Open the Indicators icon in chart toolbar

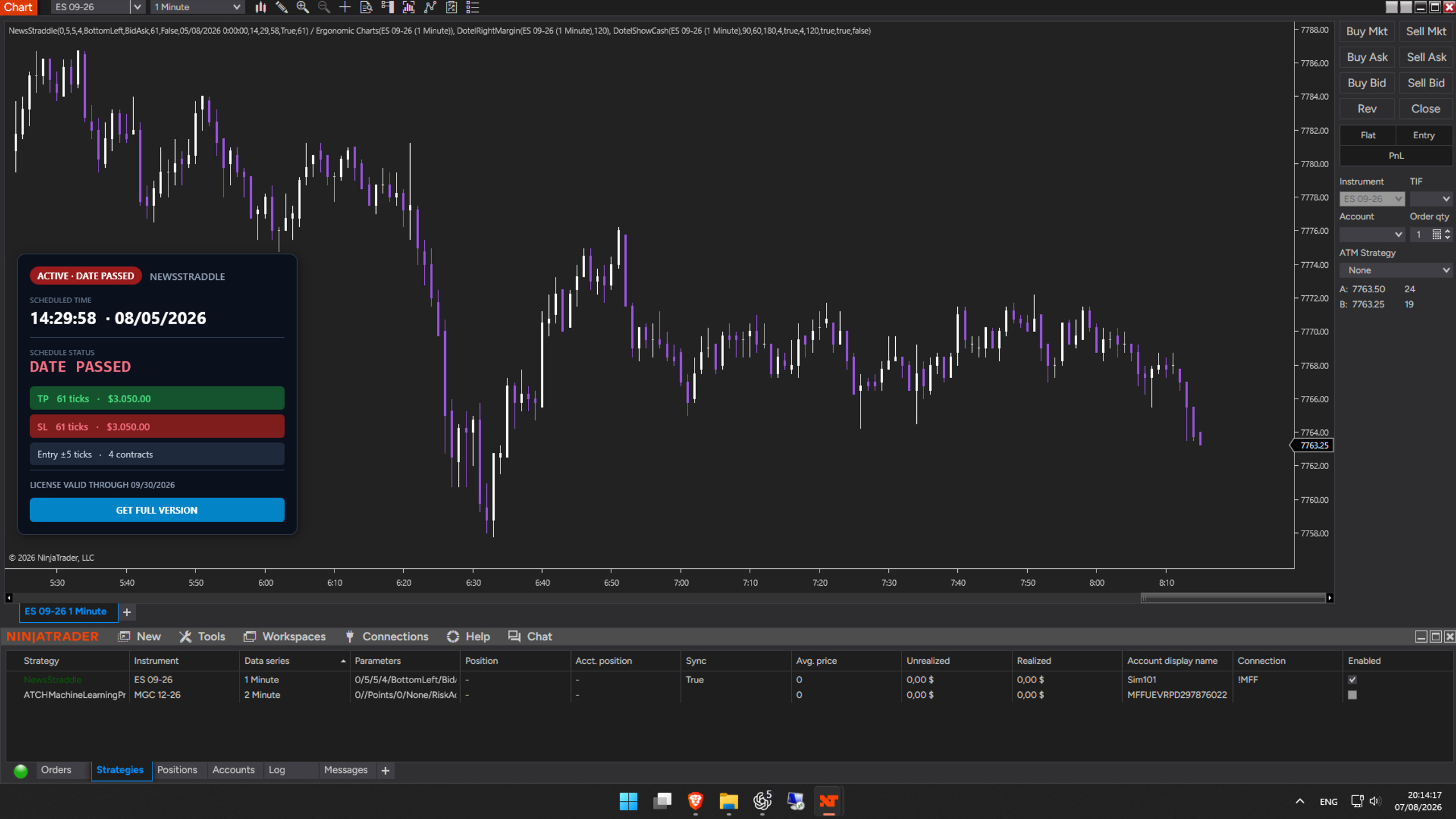(x=408, y=7)
